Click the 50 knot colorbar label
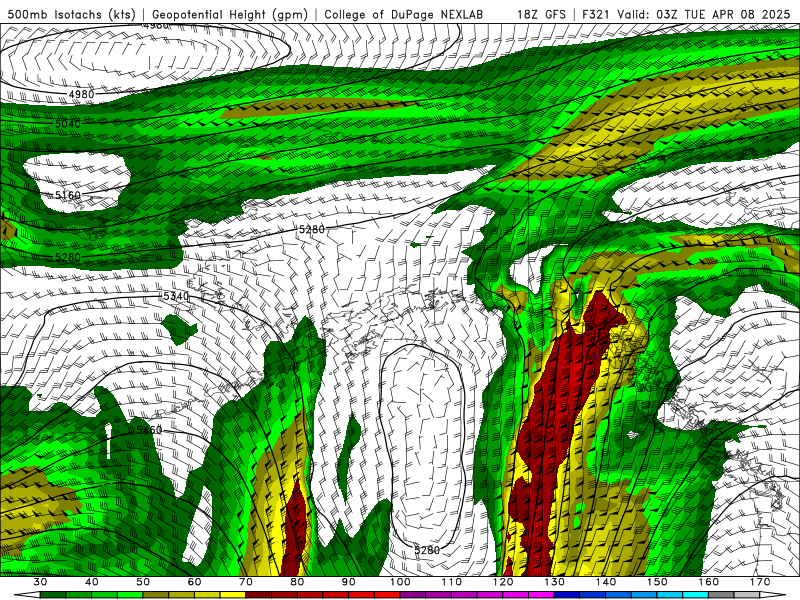Viewport: 800px width, 600px height. [x=143, y=582]
